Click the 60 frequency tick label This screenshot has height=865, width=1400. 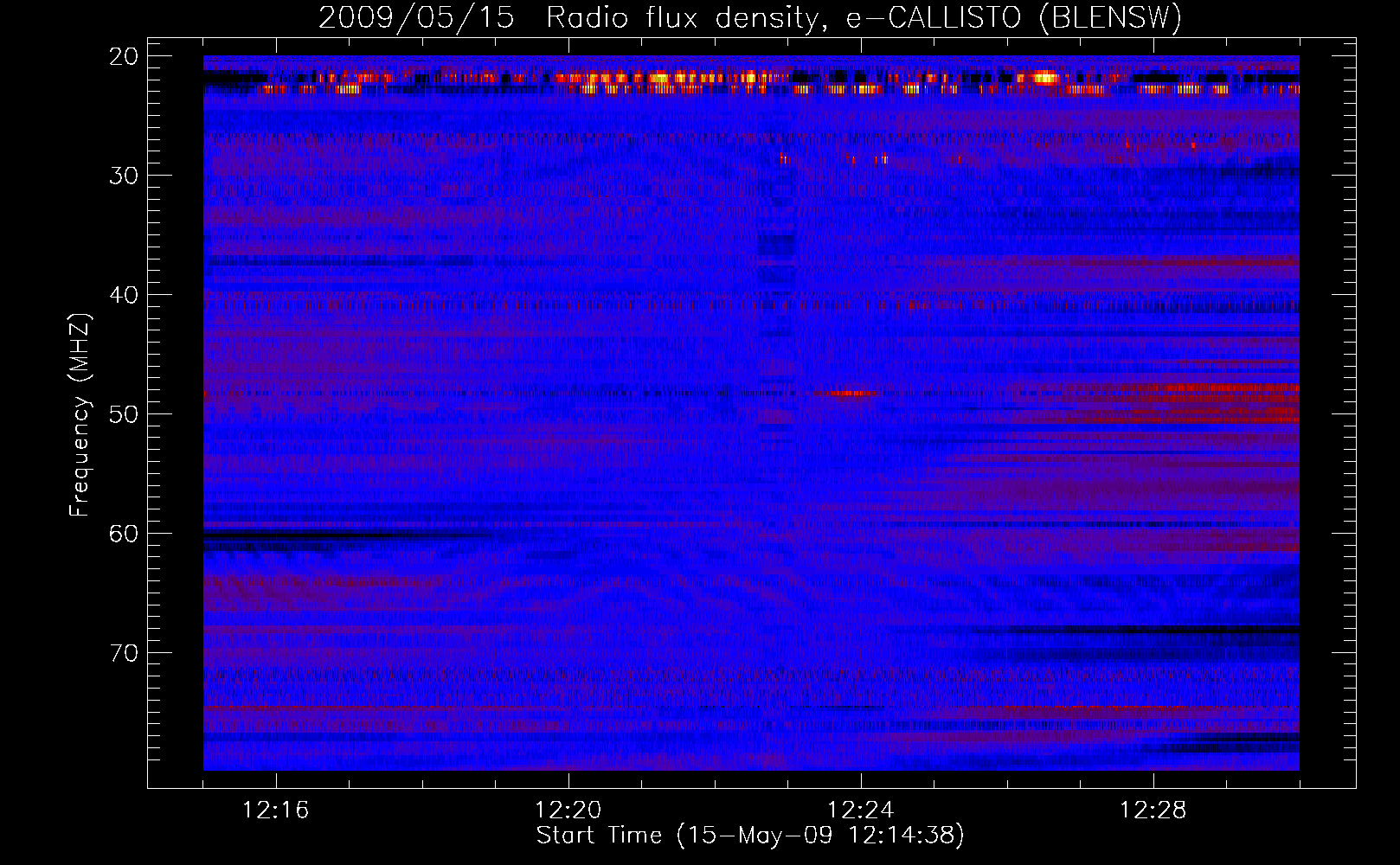tap(125, 534)
